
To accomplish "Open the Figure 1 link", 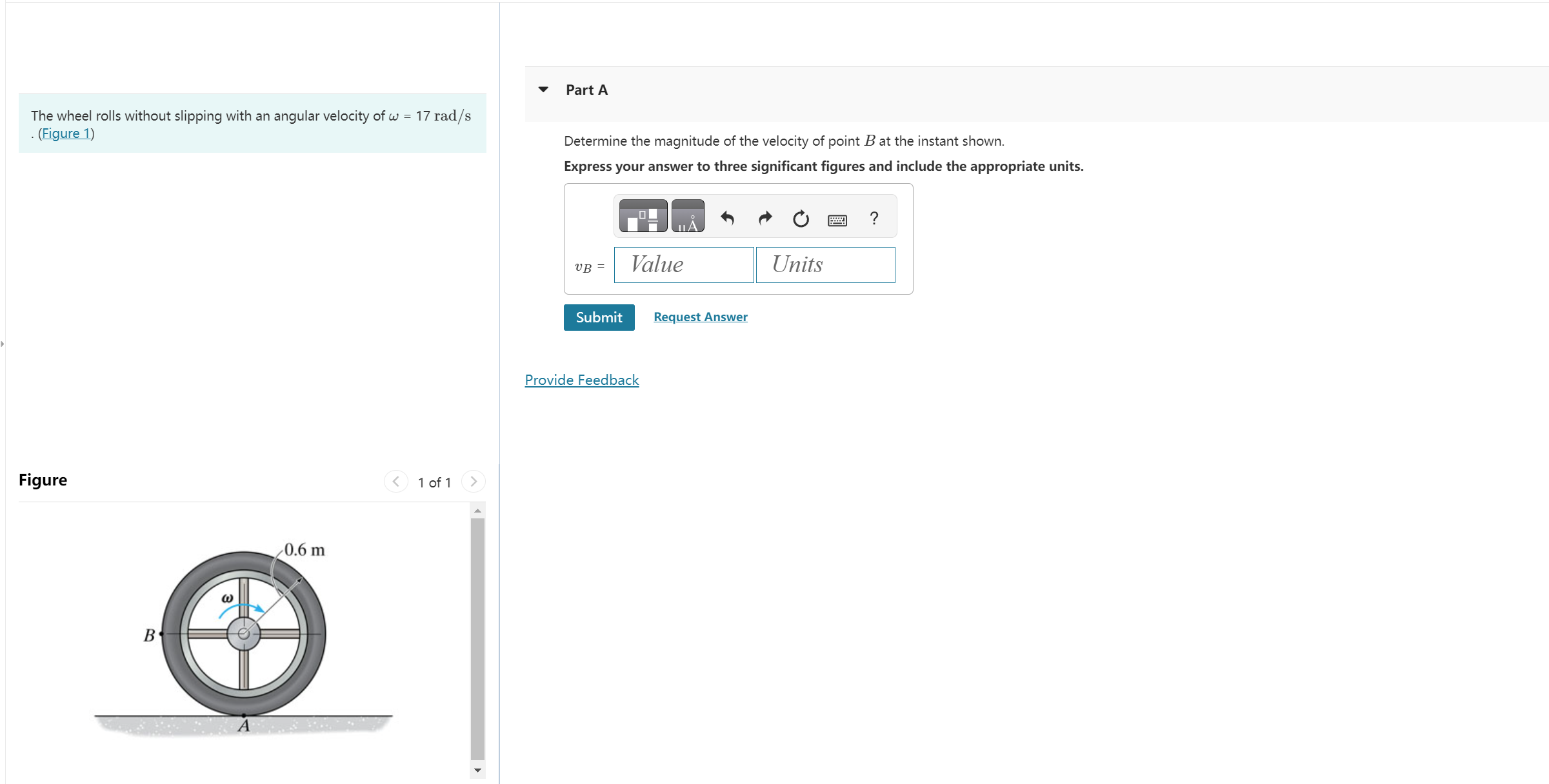I will pyautogui.click(x=66, y=133).
